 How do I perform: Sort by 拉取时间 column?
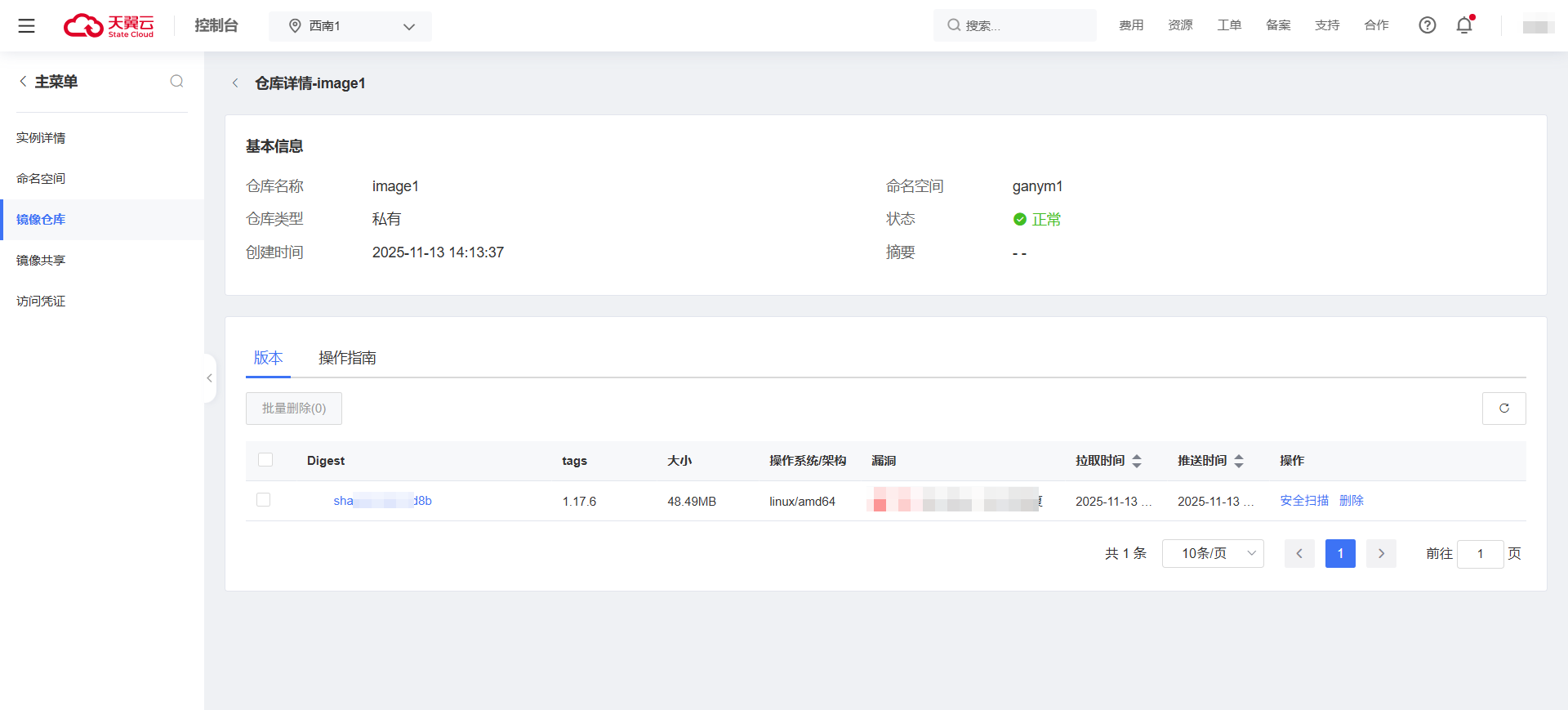[x=1136, y=461]
